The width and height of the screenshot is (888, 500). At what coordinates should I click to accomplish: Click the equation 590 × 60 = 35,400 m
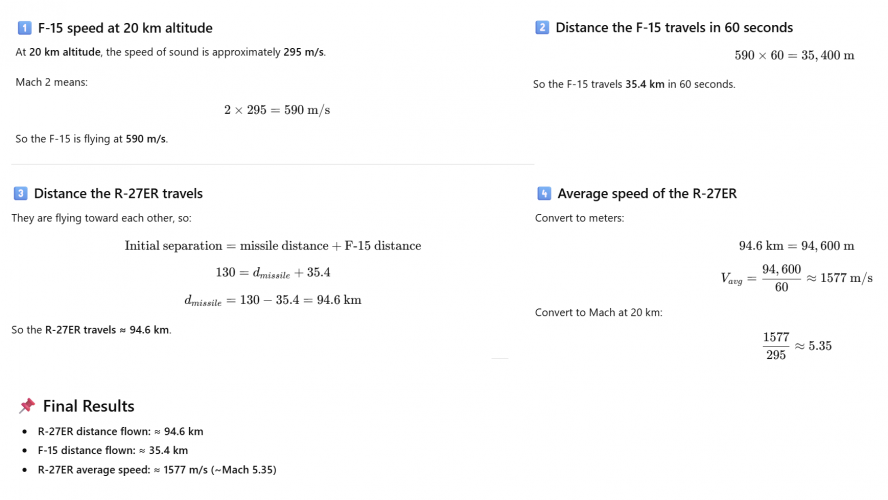click(794, 55)
